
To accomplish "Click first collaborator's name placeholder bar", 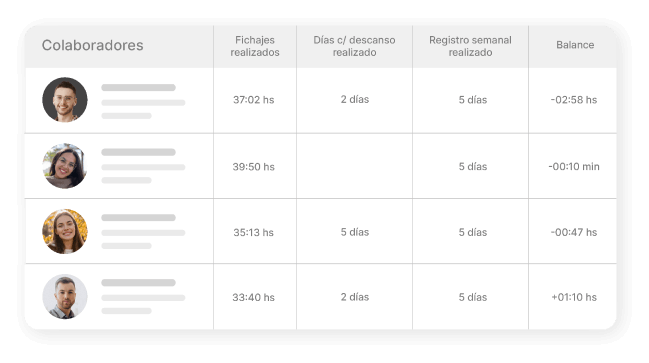I will pos(139,87).
